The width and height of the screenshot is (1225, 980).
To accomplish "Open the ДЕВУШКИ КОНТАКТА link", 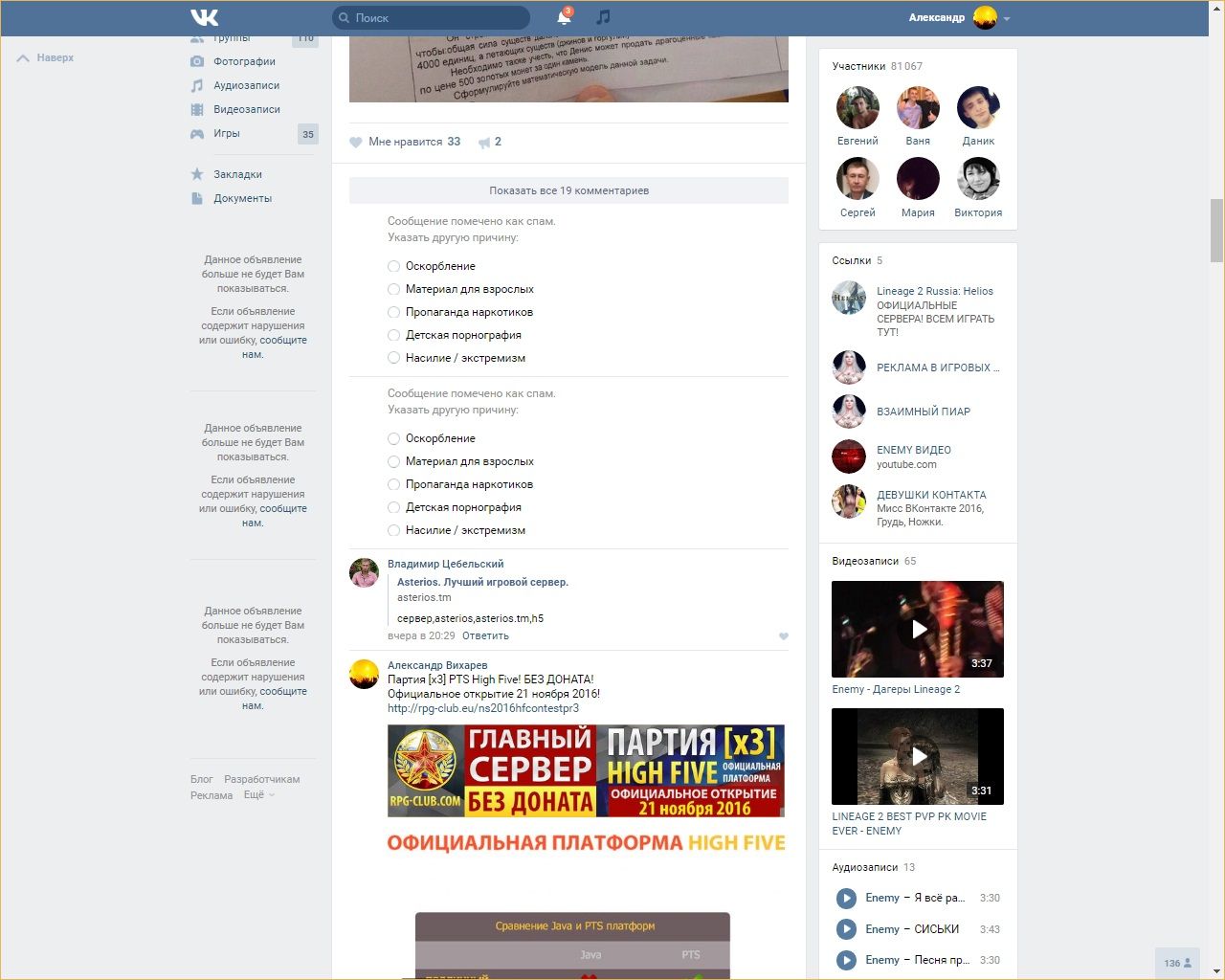I will pos(931,495).
